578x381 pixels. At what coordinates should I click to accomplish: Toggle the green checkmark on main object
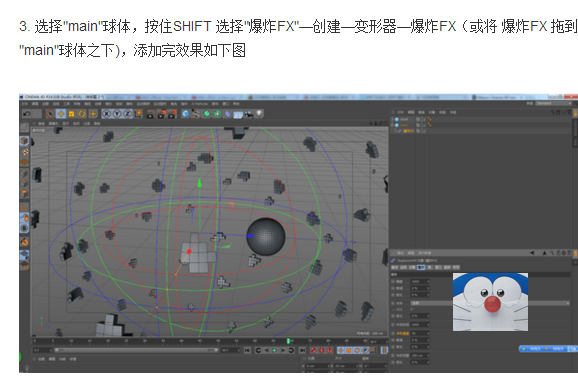[424, 125]
